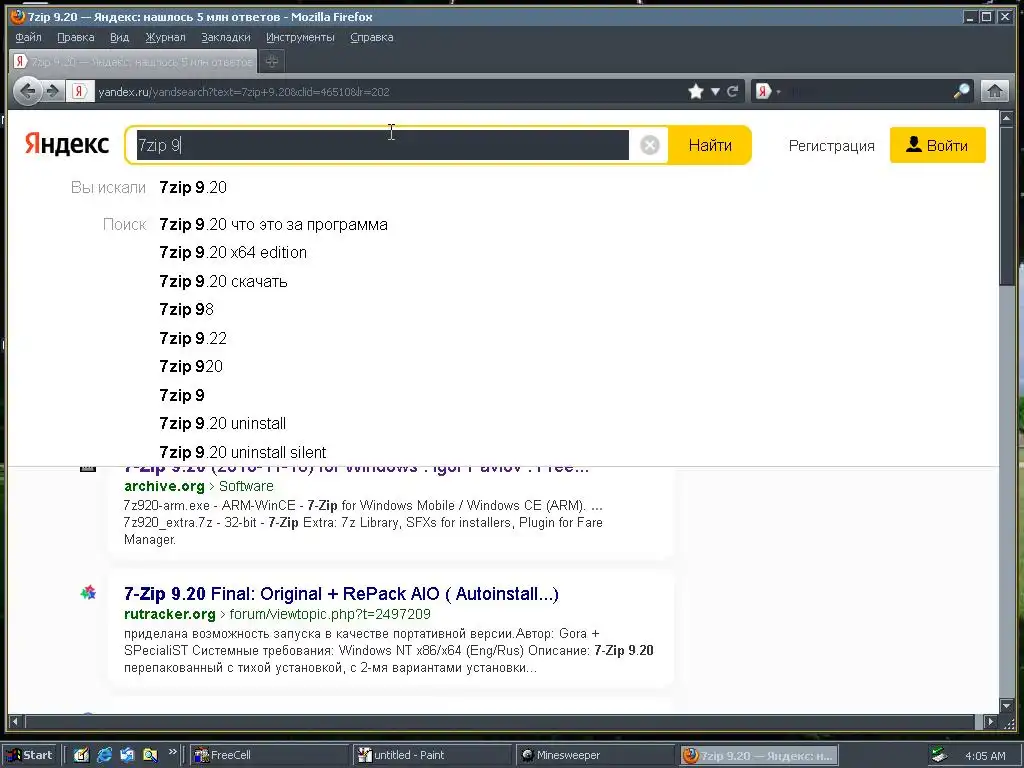1024x768 pixels.
Task: Click the 4:05 AM system clock
Action: pyautogui.click(x=985, y=756)
